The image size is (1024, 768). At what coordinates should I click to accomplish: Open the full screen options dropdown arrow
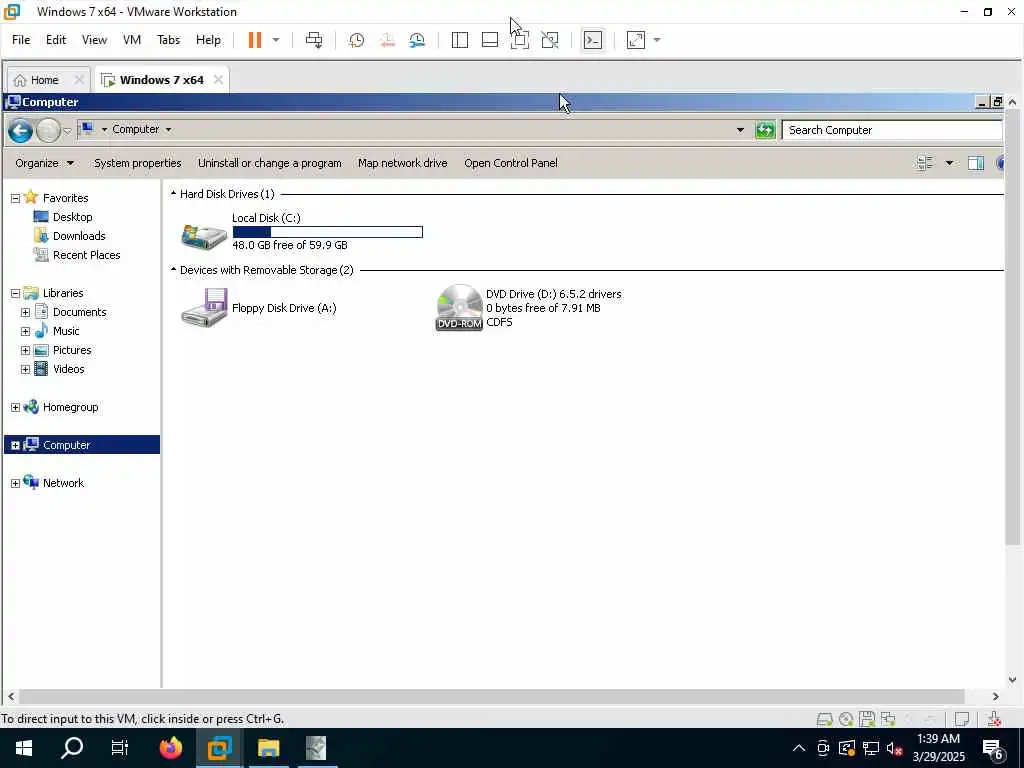pos(657,40)
